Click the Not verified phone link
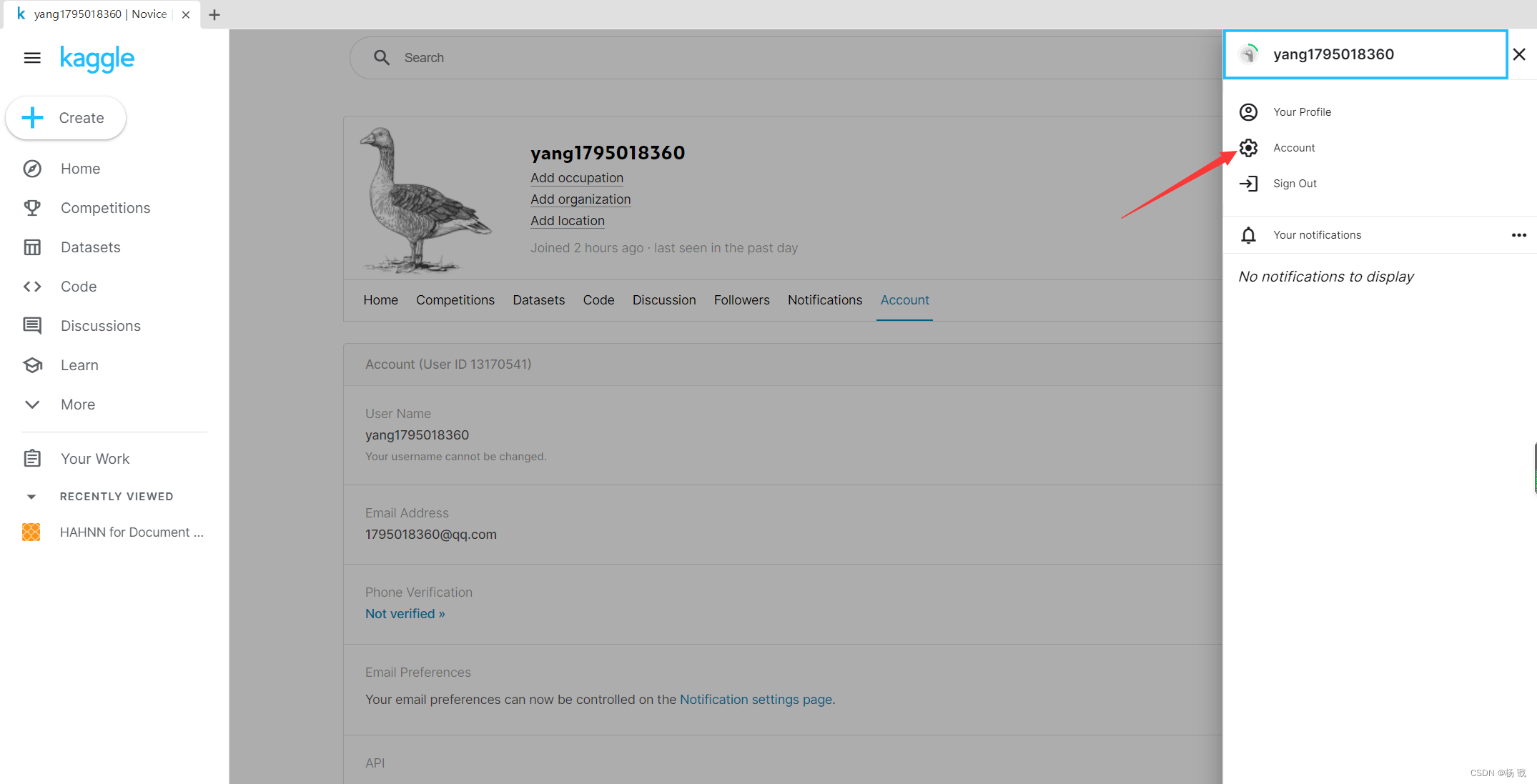1537x784 pixels. [405, 614]
